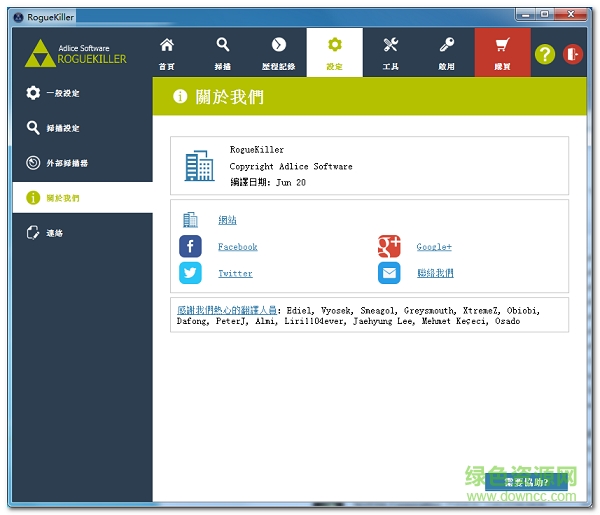Open the 工具 tools tab
This screenshot has height=515, width=600.
pos(390,54)
